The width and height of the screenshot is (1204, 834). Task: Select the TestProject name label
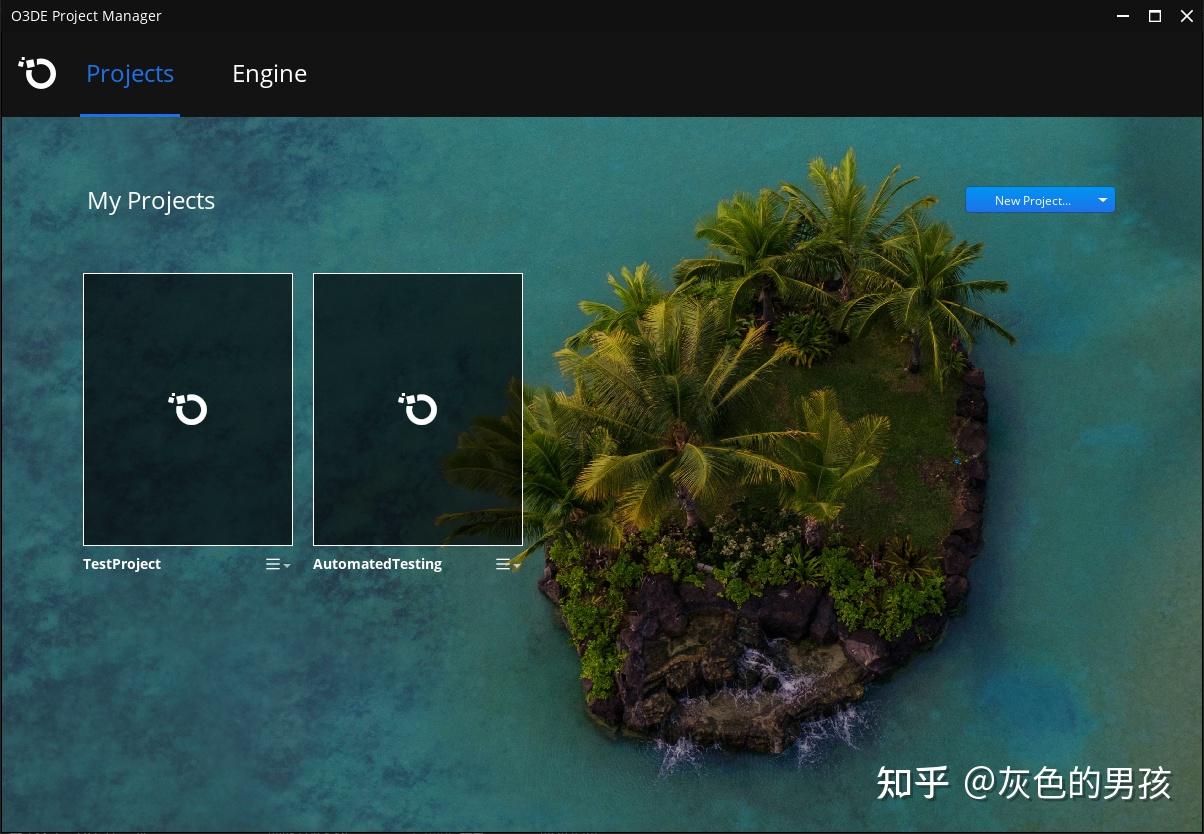(x=122, y=564)
